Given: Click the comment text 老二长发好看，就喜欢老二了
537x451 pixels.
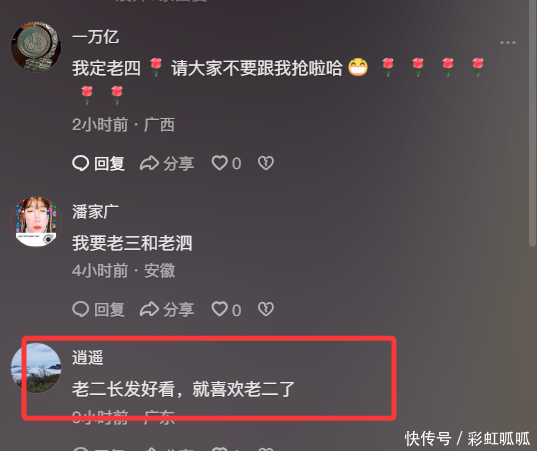Looking at the screenshot, I should (184, 389).
